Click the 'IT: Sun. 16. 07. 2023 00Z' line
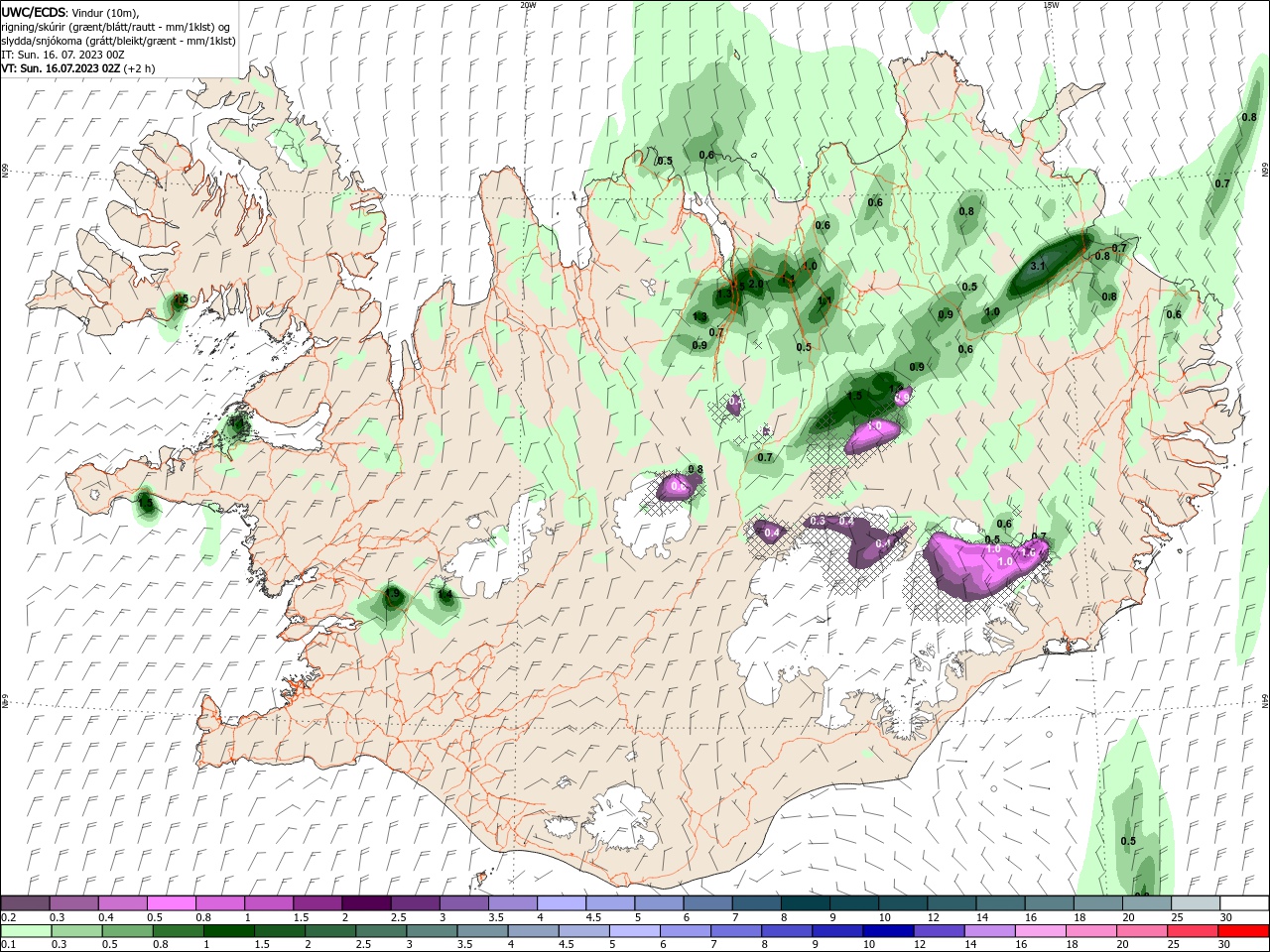Viewport: 1270px width, 952px height. (x=63, y=55)
